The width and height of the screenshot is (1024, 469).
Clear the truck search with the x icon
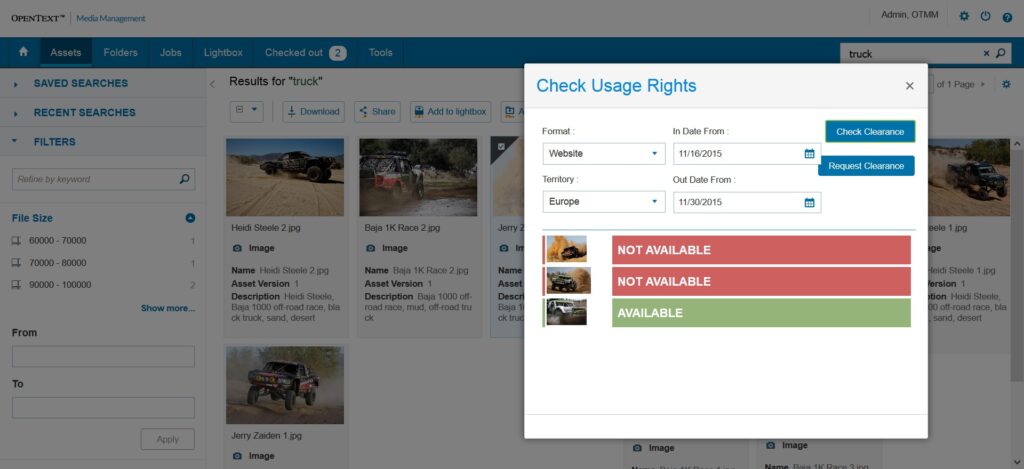coord(986,54)
